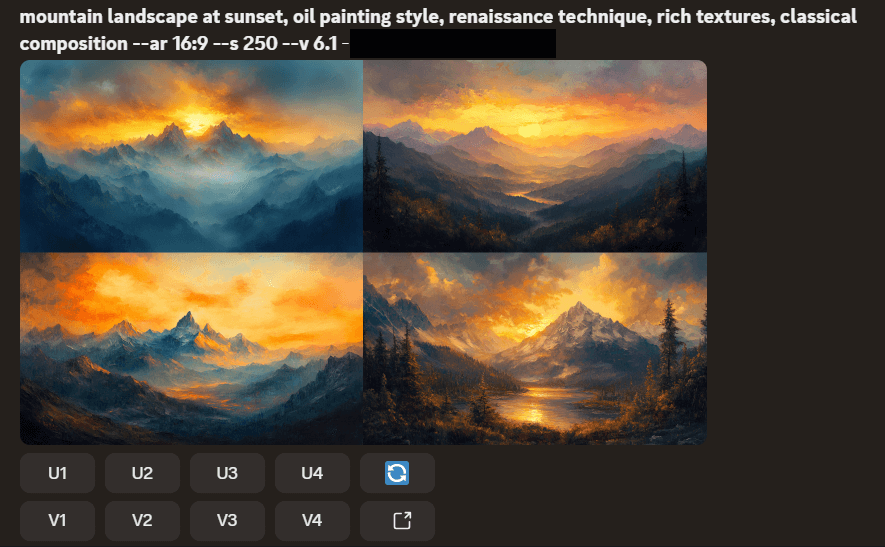Screen dimensions: 885x547
Task: Upscale the first image with U1
Action: (58, 473)
